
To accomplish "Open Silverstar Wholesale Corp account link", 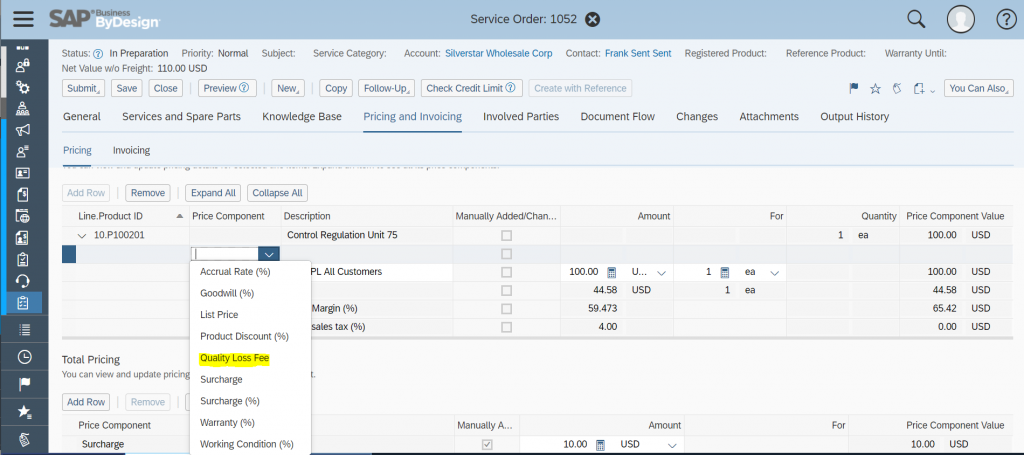I will (498, 54).
